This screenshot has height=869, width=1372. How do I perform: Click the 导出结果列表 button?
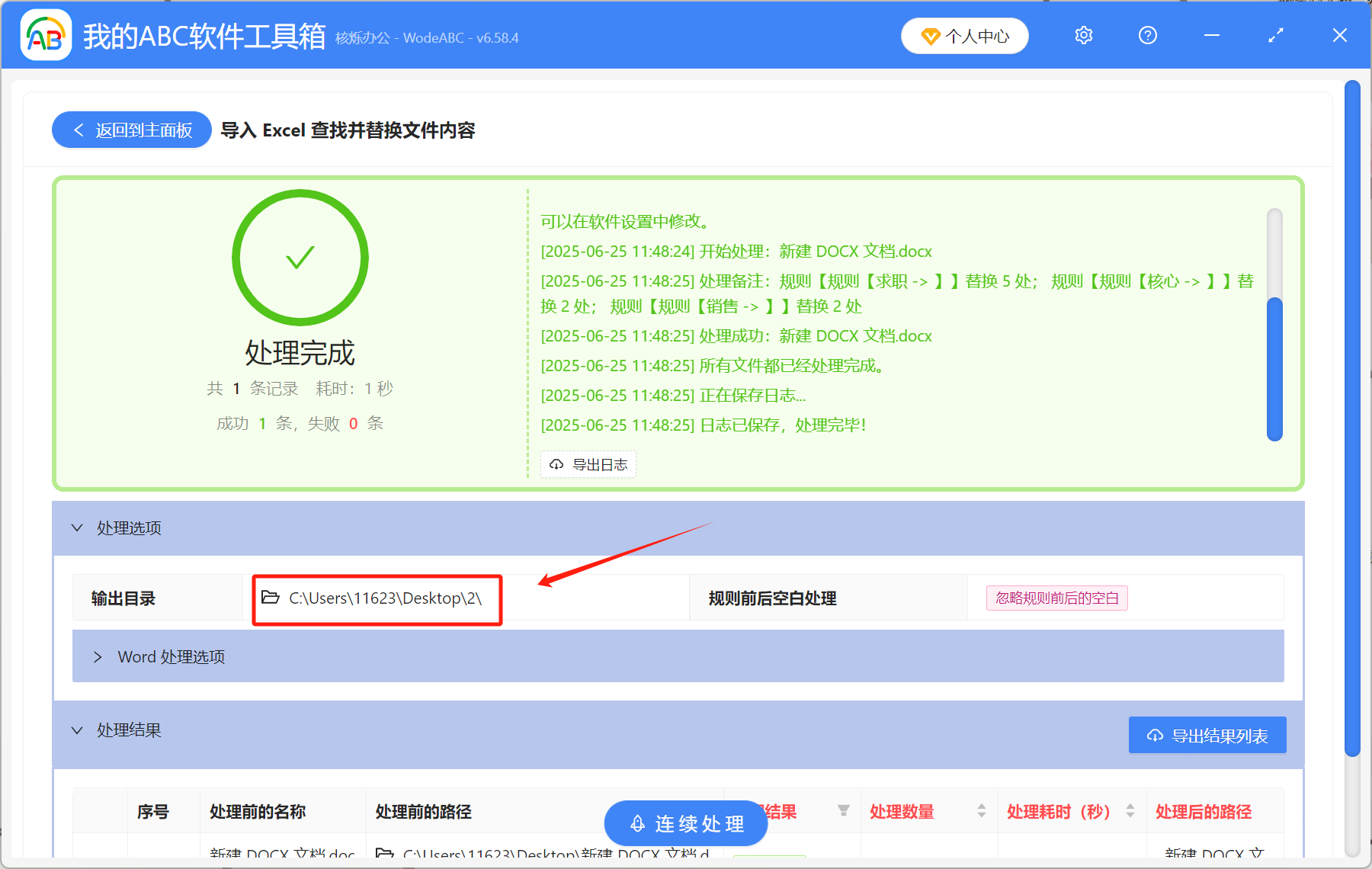[x=1207, y=734]
